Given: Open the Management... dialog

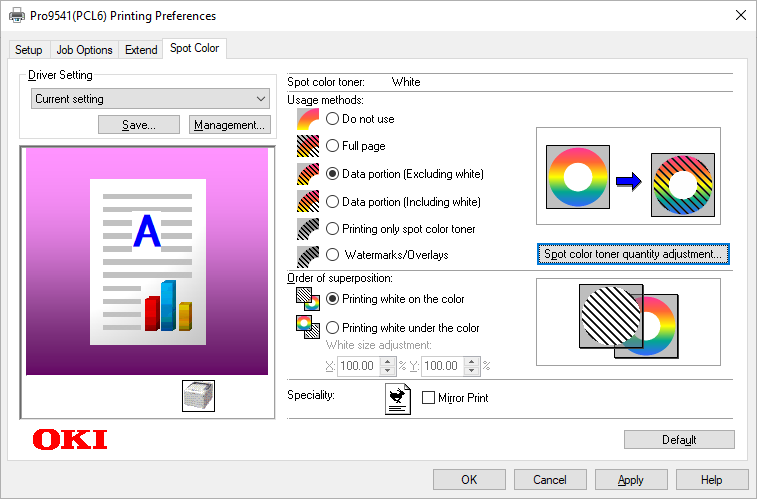Looking at the screenshot, I should point(230,125).
